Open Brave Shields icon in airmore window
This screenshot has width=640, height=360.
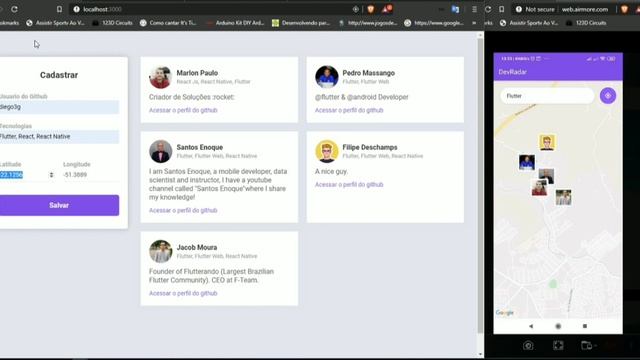pyautogui.click(x=624, y=9)
